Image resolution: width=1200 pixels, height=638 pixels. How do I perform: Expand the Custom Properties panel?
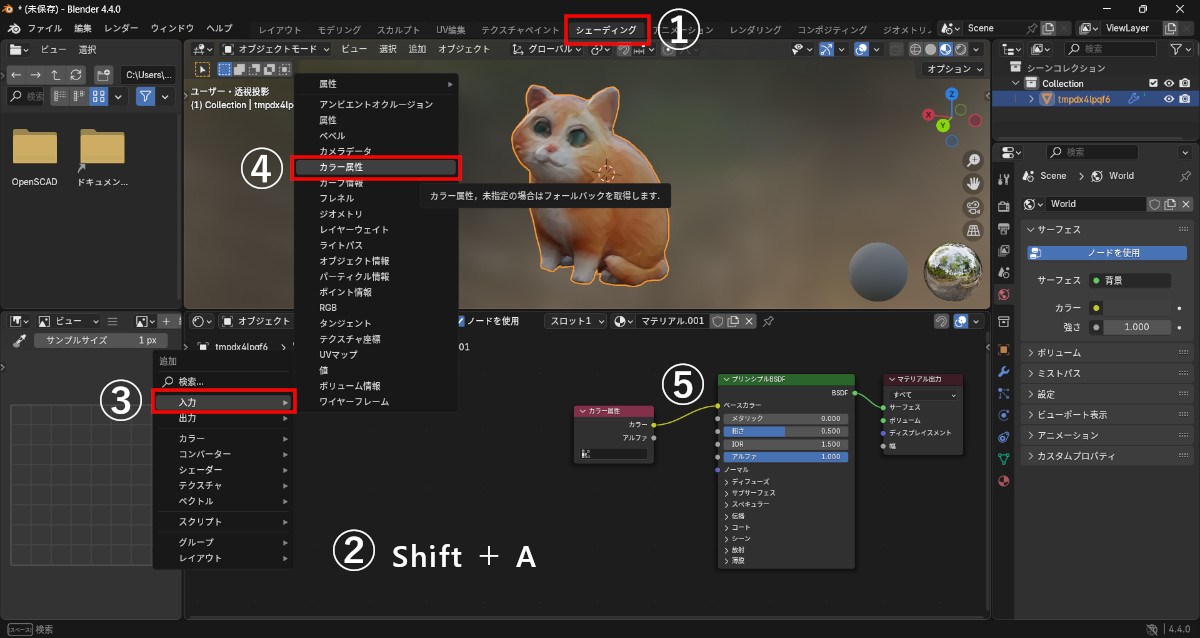point(1108,456)
